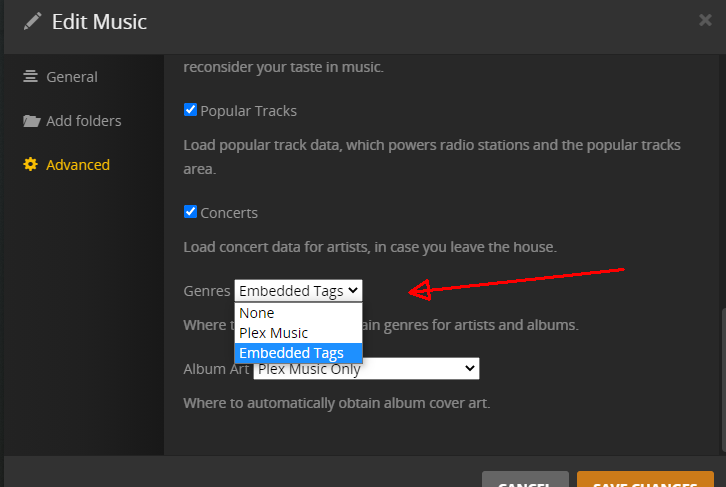The image size is (726, 487).
Task: Click the Advanced gear icon
Action: tap(30, 165)
